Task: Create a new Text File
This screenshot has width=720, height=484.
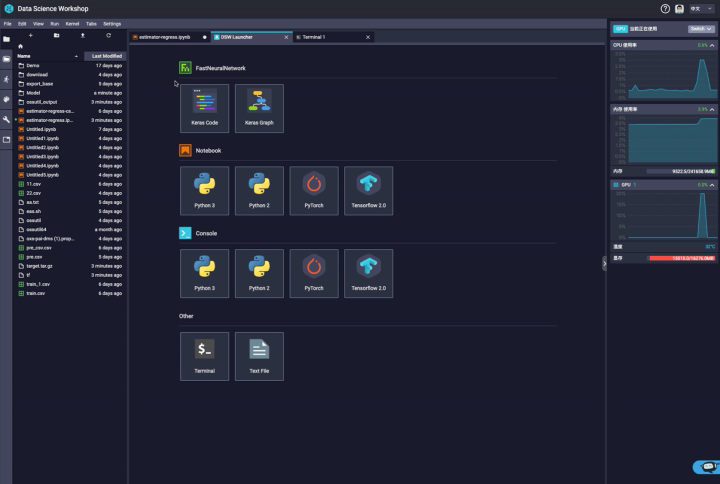Action: [x=259, y=356]
